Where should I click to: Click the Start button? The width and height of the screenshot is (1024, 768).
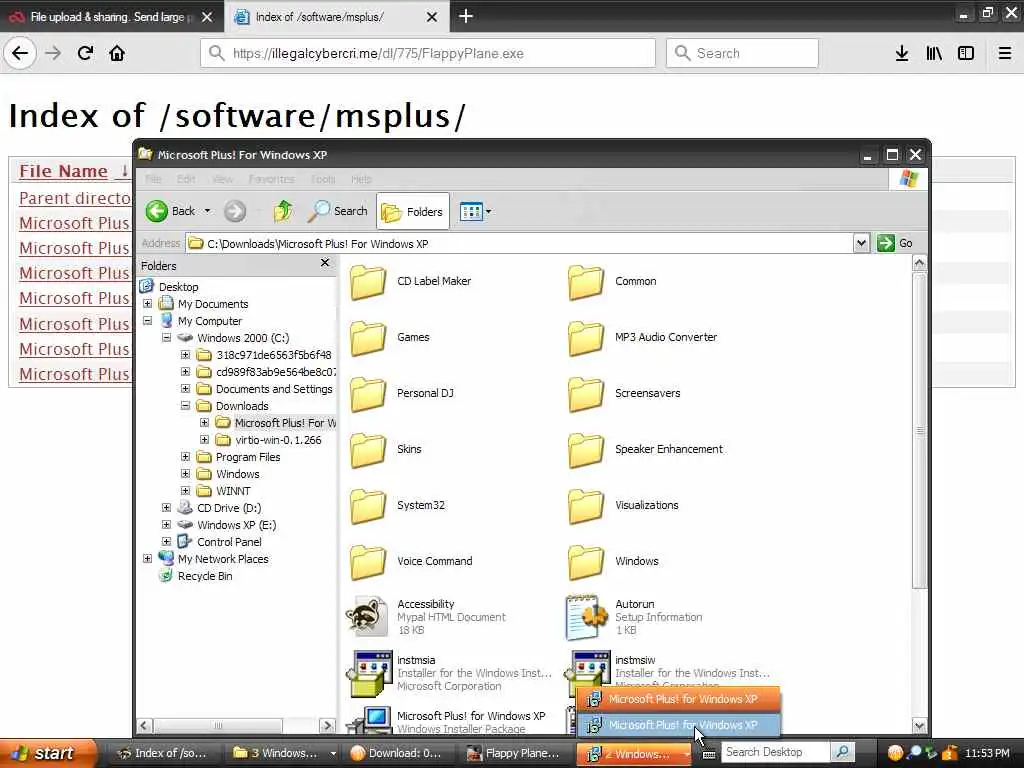click(46, 753)
